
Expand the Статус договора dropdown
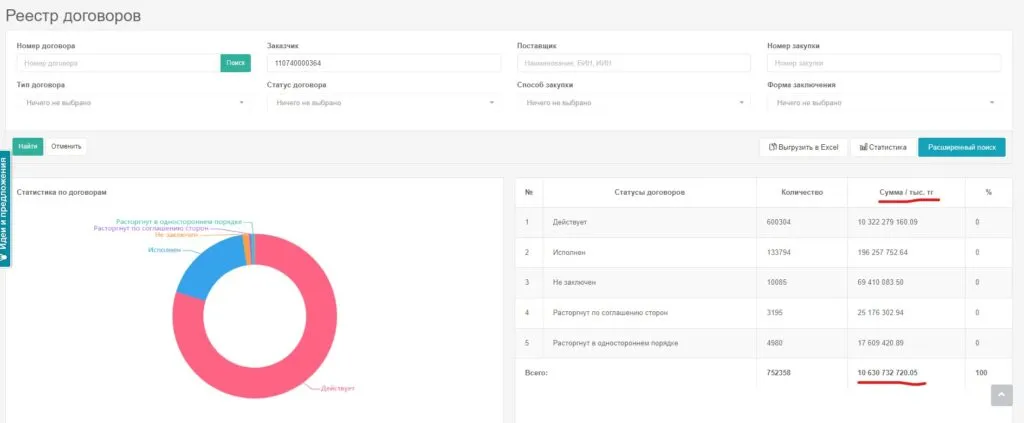pyautogui.click(x=384, y=102)
